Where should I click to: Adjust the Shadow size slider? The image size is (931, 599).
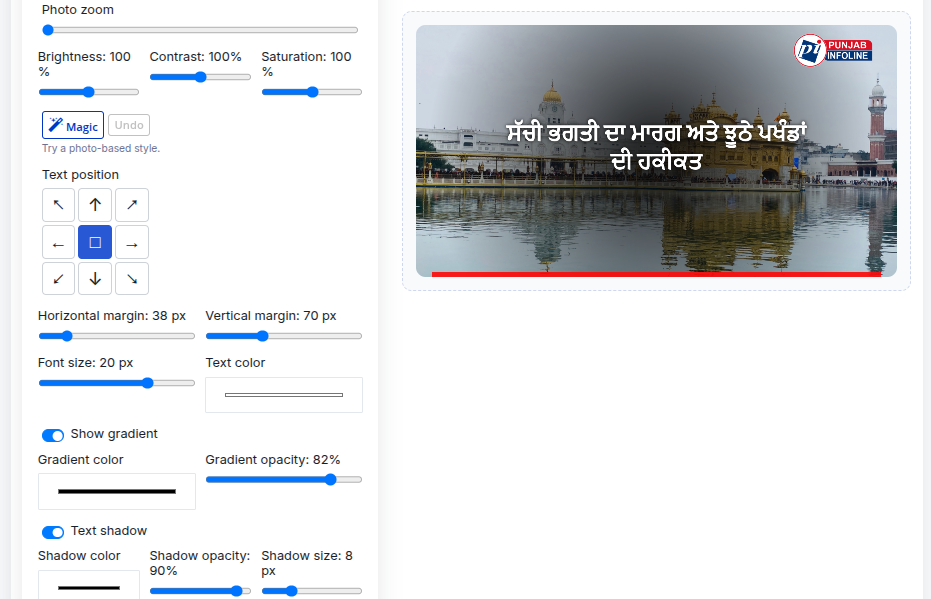312,591
